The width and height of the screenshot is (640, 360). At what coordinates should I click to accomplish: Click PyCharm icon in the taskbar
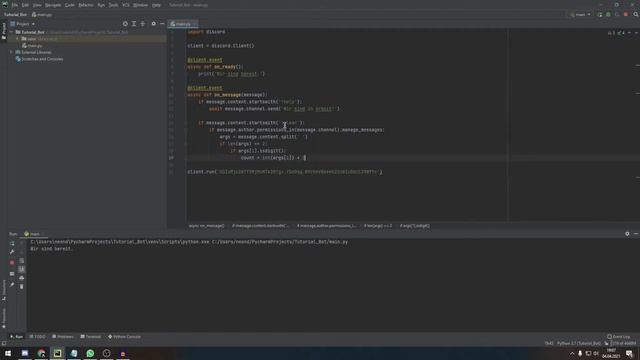point(58,353)
